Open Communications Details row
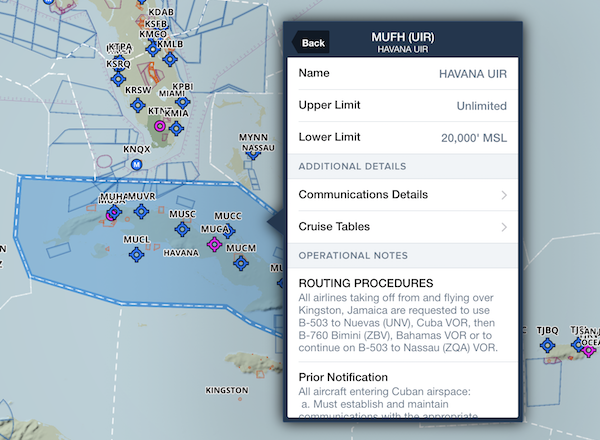Image resolution: width=600 pixels, height=440 pixels. (402, 195)
